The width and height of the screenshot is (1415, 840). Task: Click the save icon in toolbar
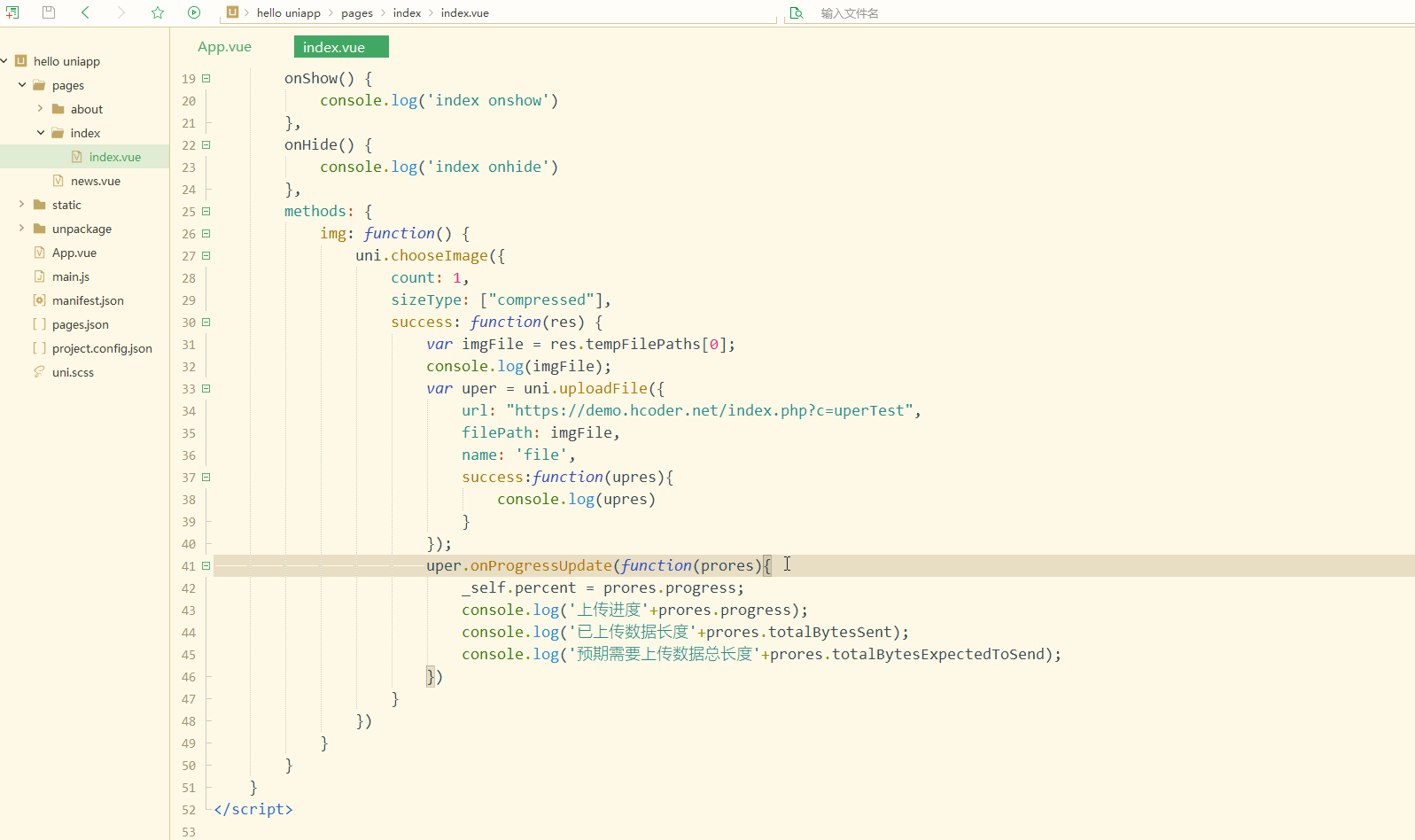[x=49, y=12]
